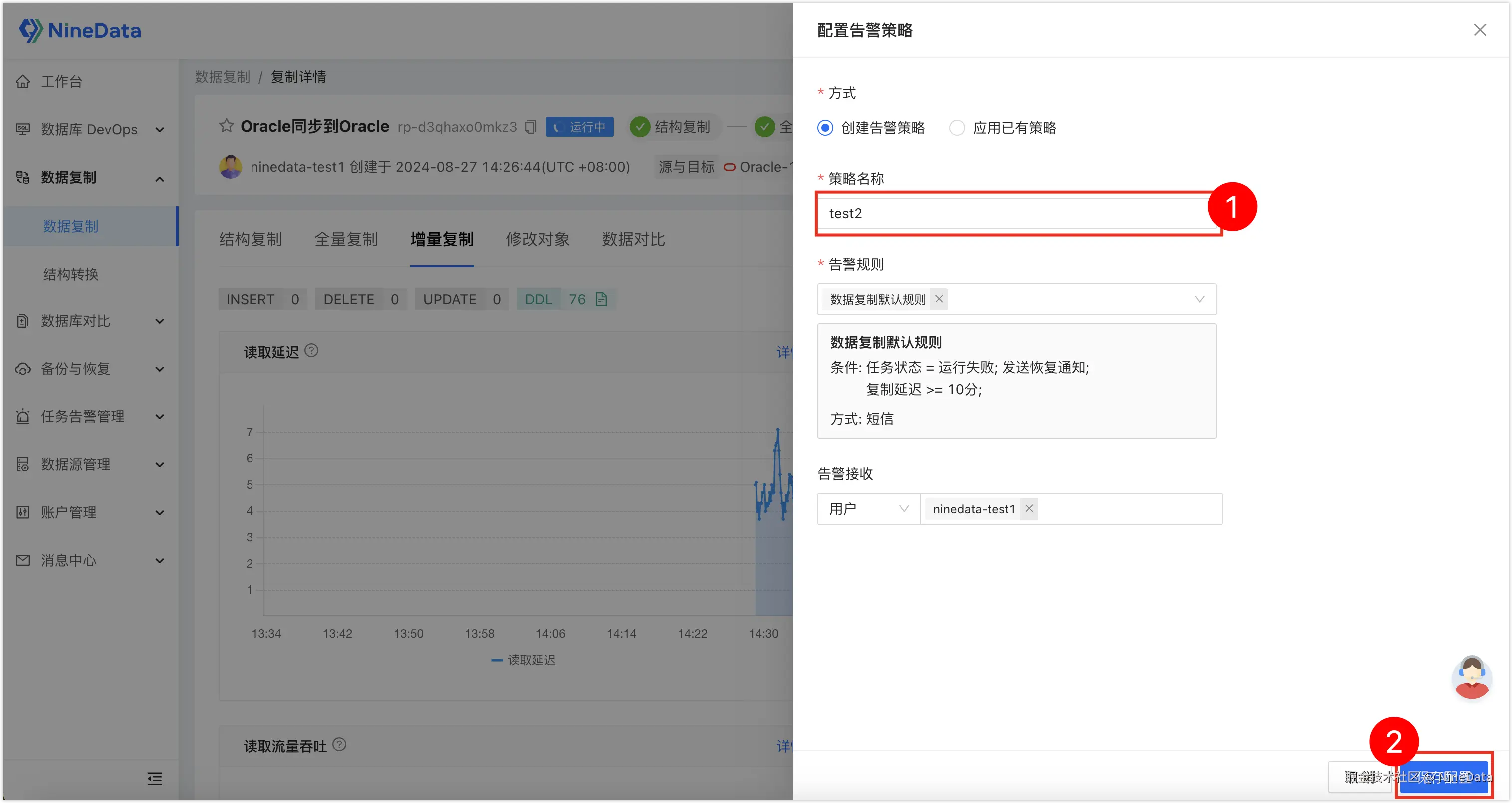The image size is (1512, 803).
Task: Open the 告警规则 dropdown list
Action: coord(1199,299)
